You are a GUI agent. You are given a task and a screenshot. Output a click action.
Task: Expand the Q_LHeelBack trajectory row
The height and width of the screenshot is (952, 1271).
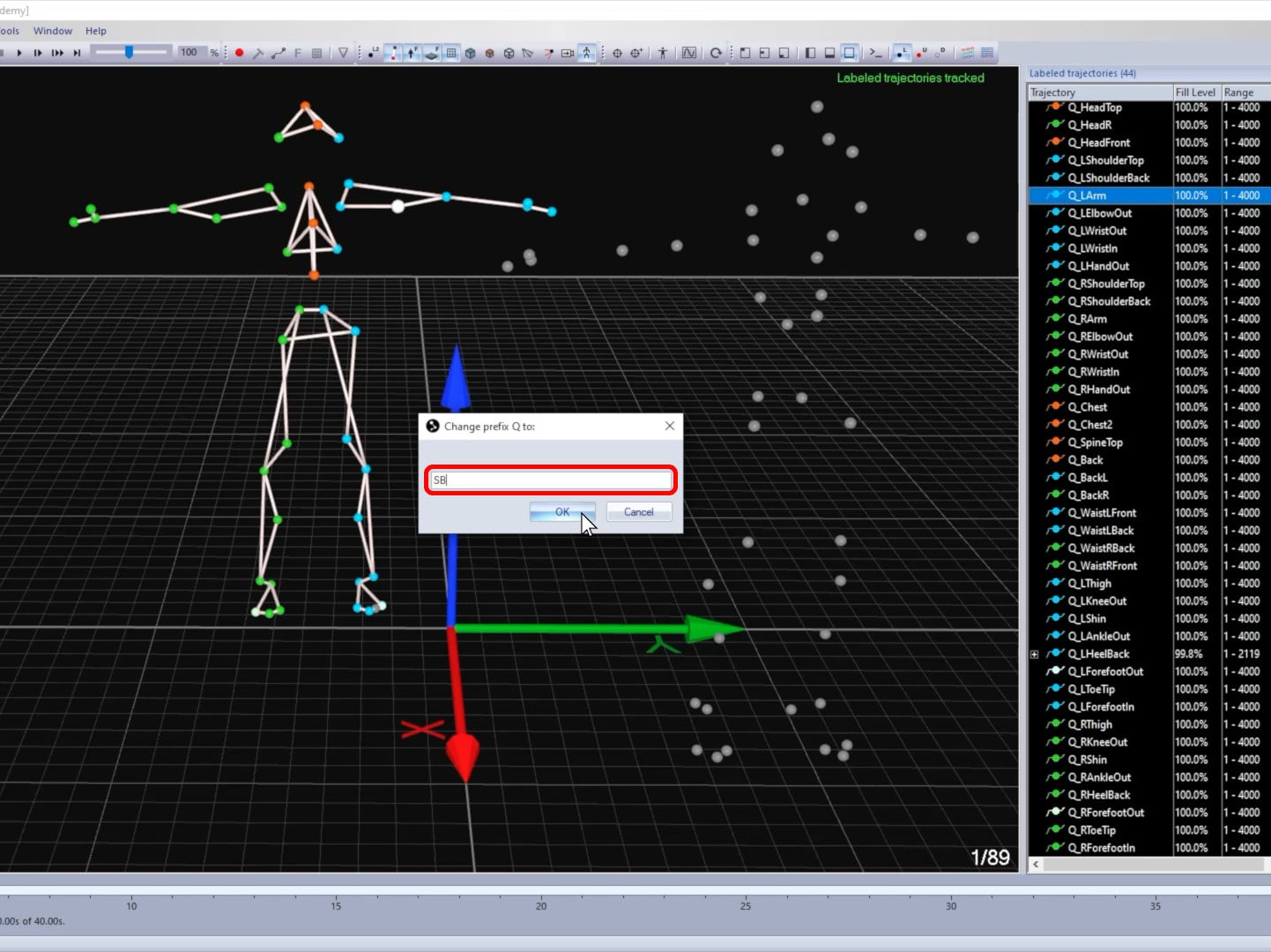pyautogui.click(x=1035, y=654)
